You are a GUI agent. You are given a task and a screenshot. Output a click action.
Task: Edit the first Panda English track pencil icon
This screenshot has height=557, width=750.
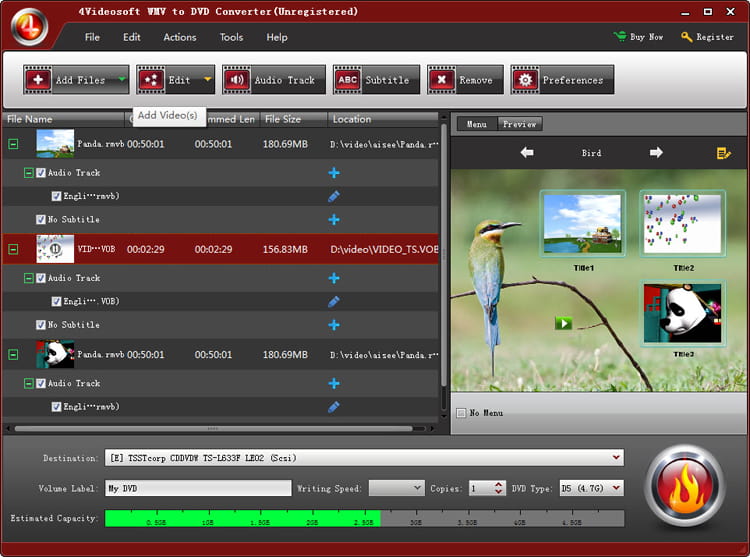tap(334, 196)
